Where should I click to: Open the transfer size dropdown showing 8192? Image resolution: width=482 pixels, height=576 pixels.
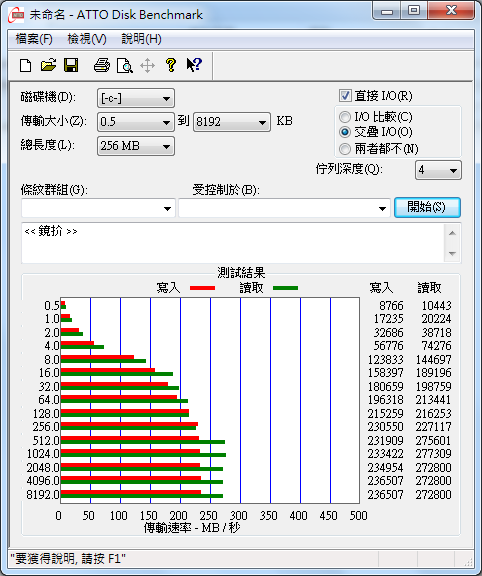click(231, 122)
